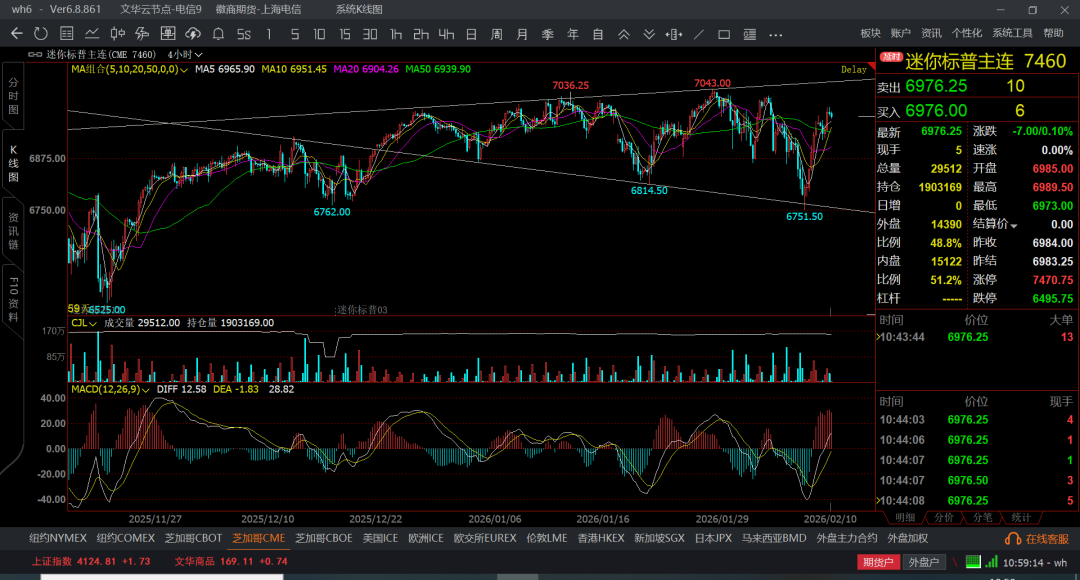Switch to 期货户 futures account
This screenshot has width=1080, height=580.
pyautogui.click(x=879, y=562)
